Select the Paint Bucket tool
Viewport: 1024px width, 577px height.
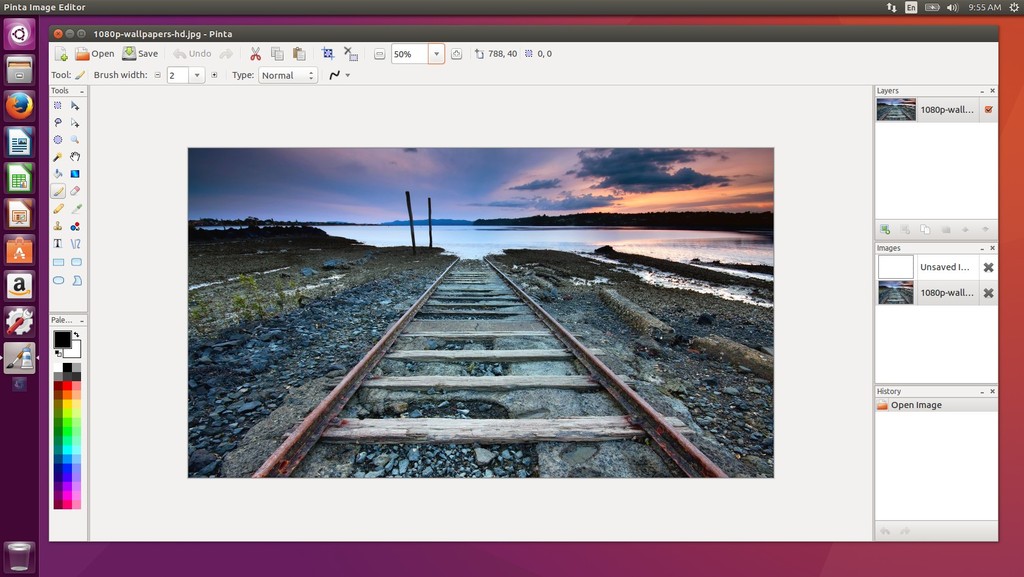[58, 174]
